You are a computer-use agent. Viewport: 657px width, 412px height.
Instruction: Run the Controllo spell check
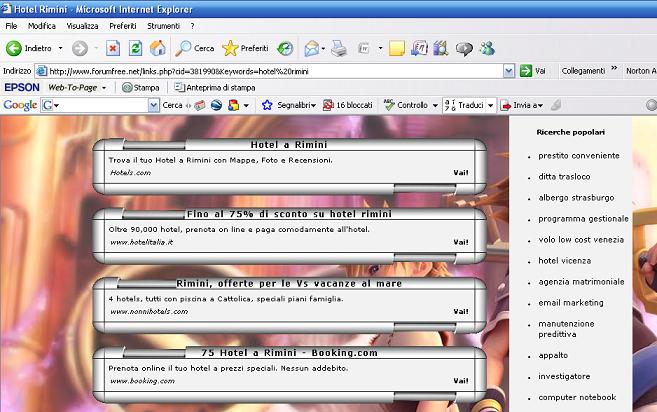(x=406, y=105)
